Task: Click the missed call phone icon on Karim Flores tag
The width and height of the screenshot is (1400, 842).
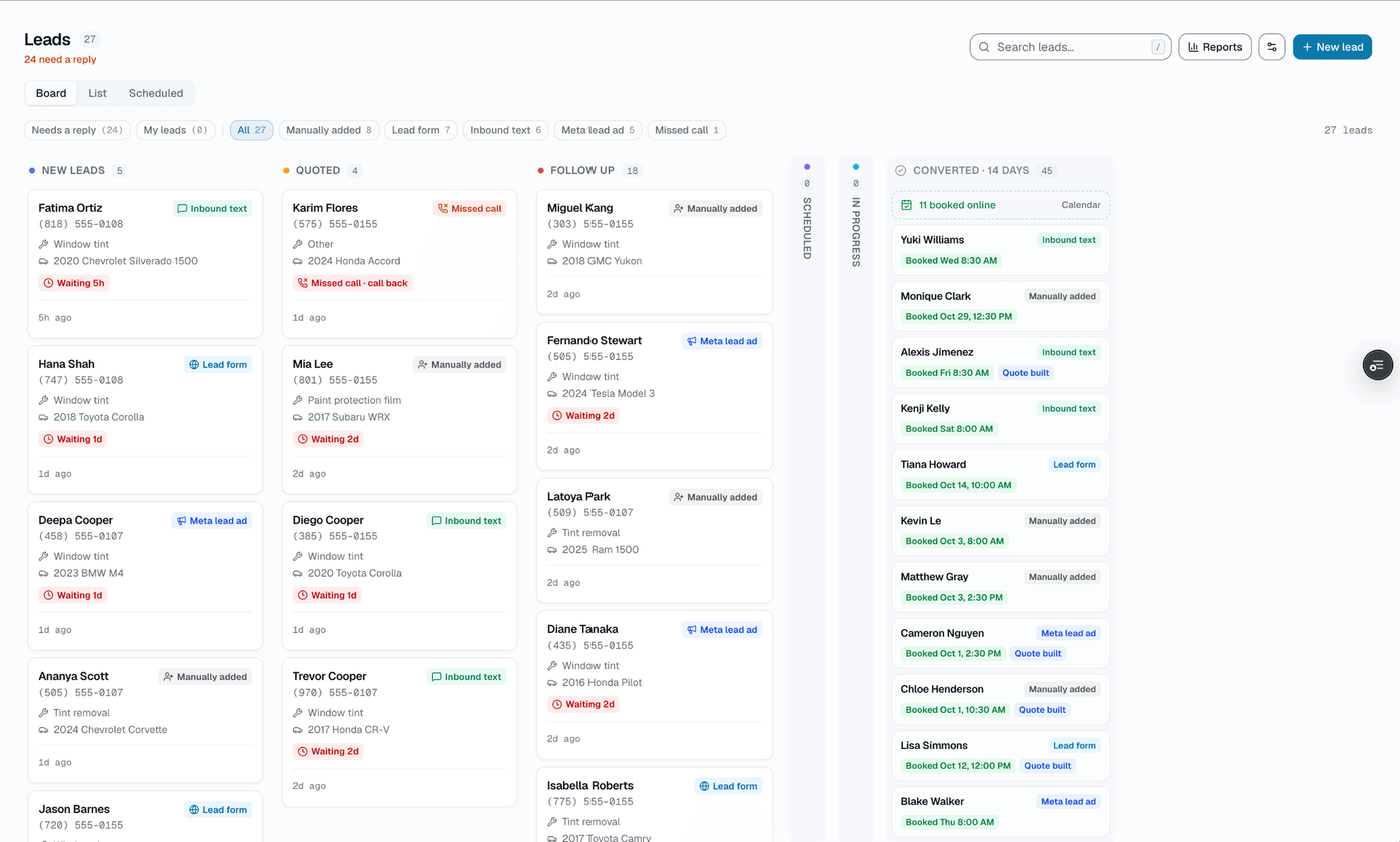Action: 443,208
